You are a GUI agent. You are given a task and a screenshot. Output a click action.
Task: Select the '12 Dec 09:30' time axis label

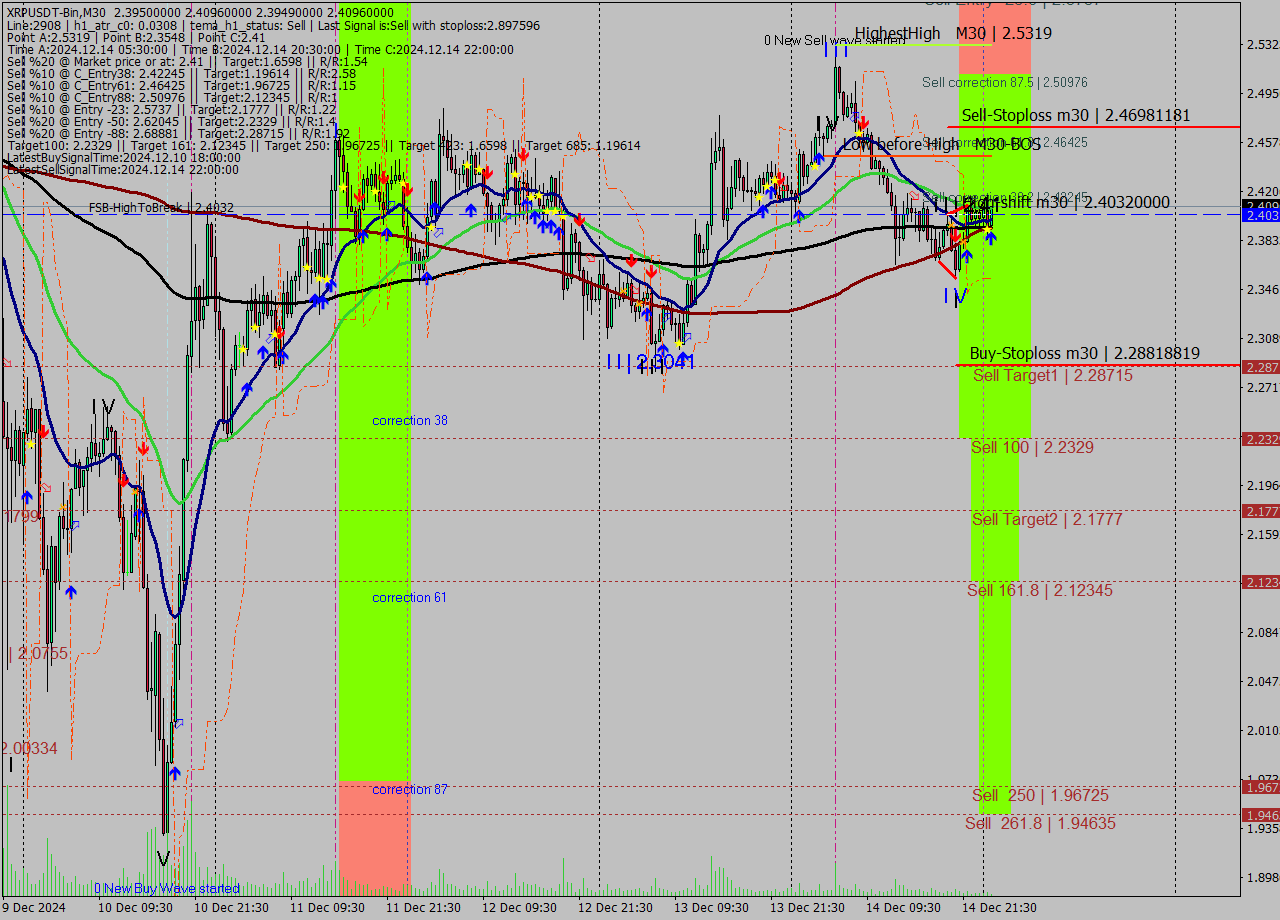click(519, 908)
